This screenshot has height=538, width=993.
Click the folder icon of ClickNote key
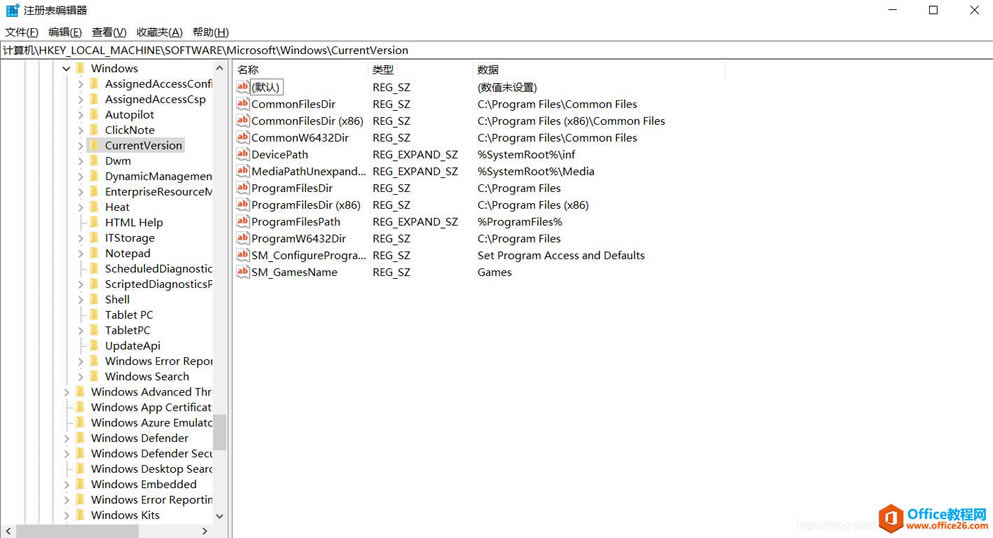94,130
